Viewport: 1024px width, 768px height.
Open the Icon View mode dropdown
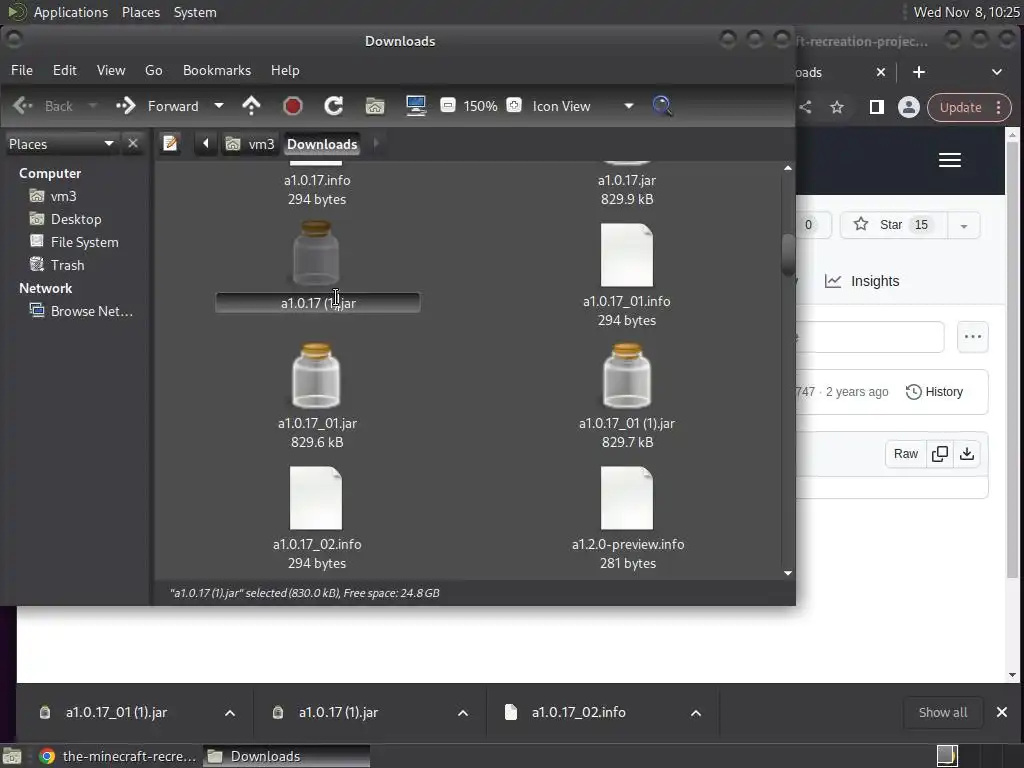[x=583, y=106]
